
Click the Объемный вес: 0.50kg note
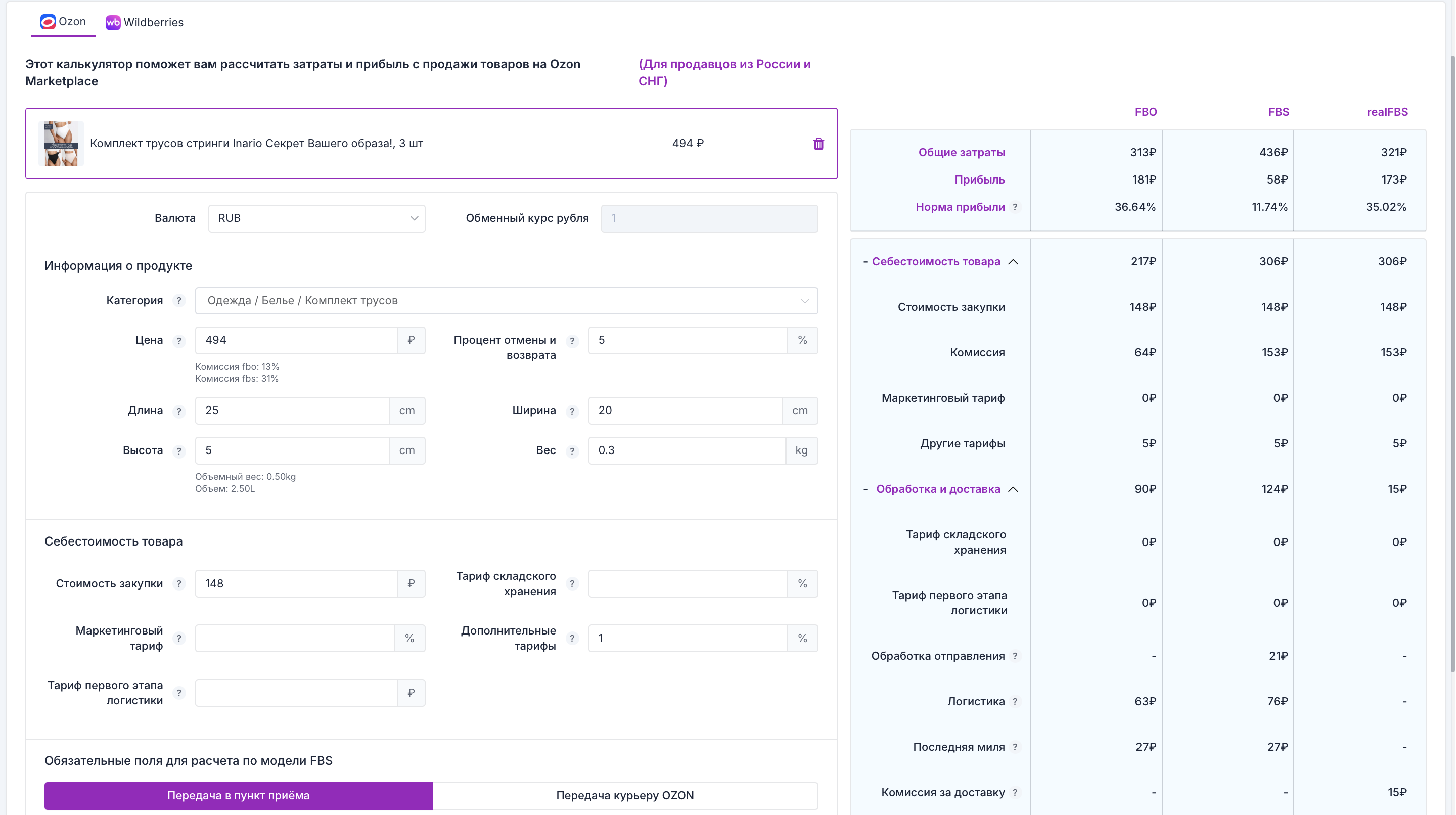245,477
